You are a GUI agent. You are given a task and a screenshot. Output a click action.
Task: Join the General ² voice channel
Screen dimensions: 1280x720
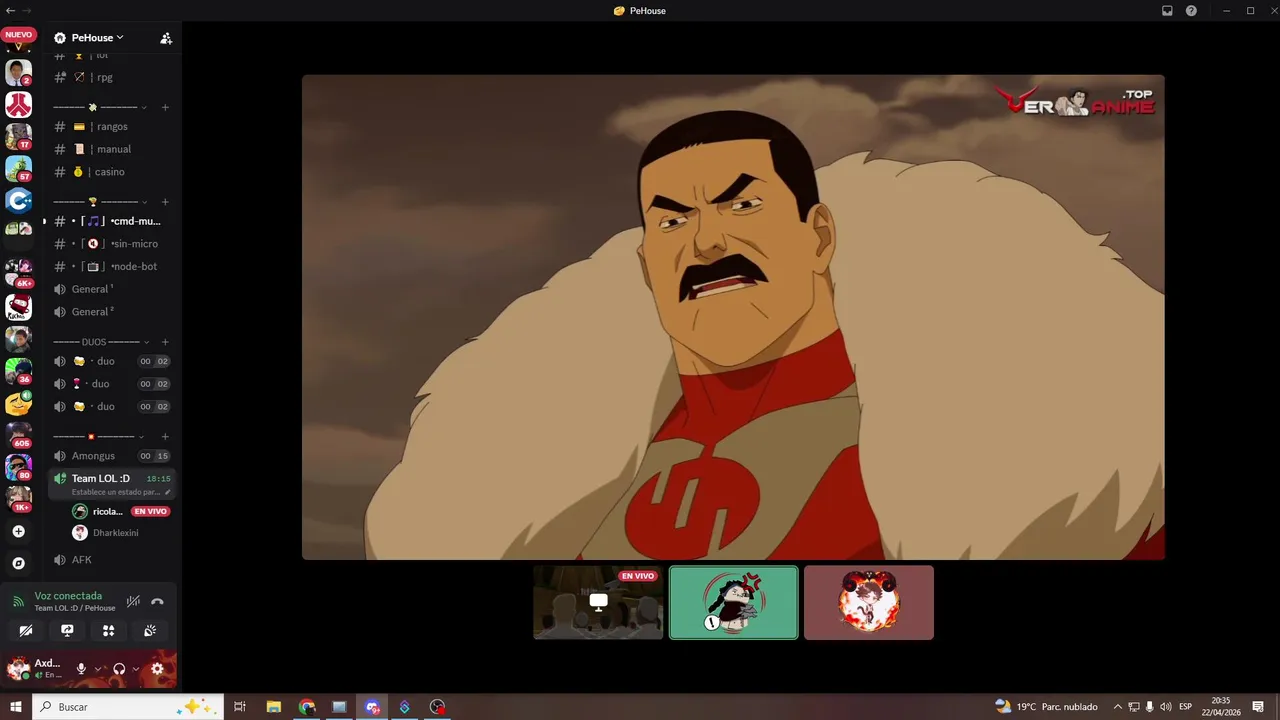pos(111,312)
